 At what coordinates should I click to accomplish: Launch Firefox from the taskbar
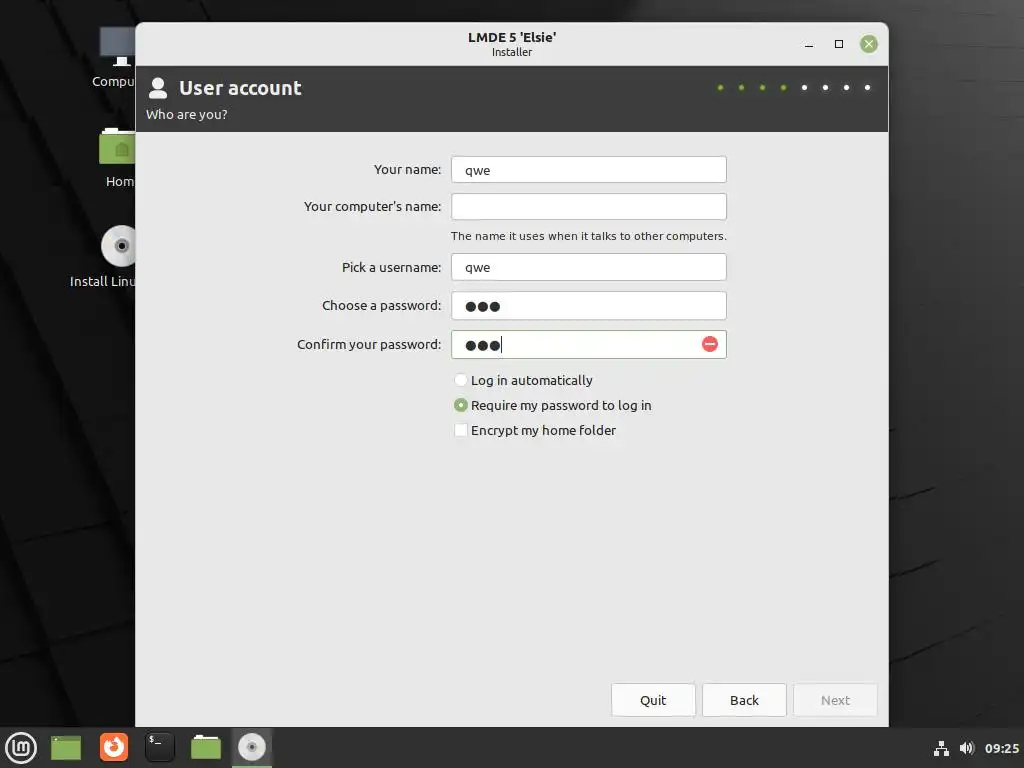point(114,747)
